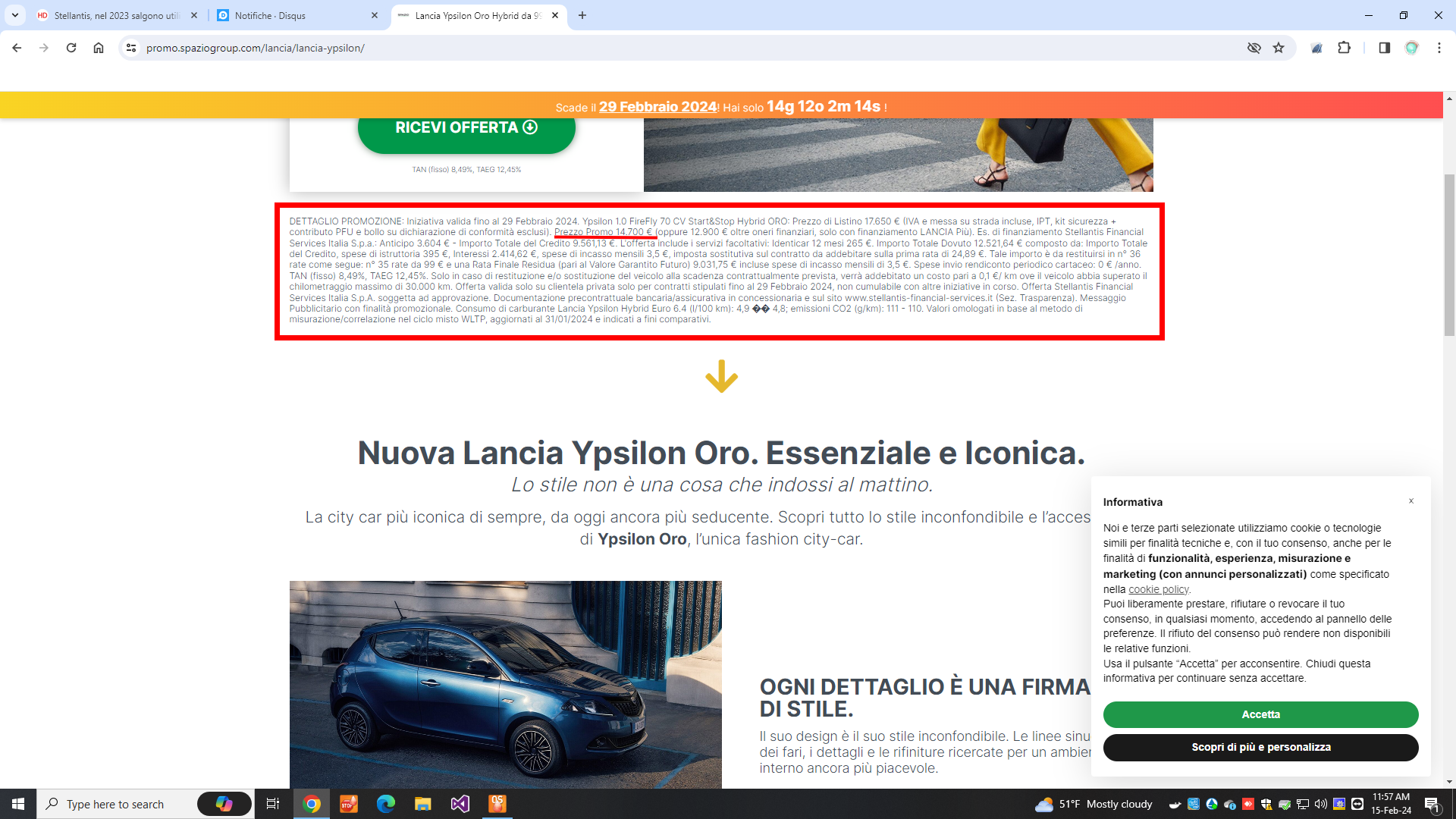Open the Windows notification center
1456x819 pixels.
point(1432,804)
